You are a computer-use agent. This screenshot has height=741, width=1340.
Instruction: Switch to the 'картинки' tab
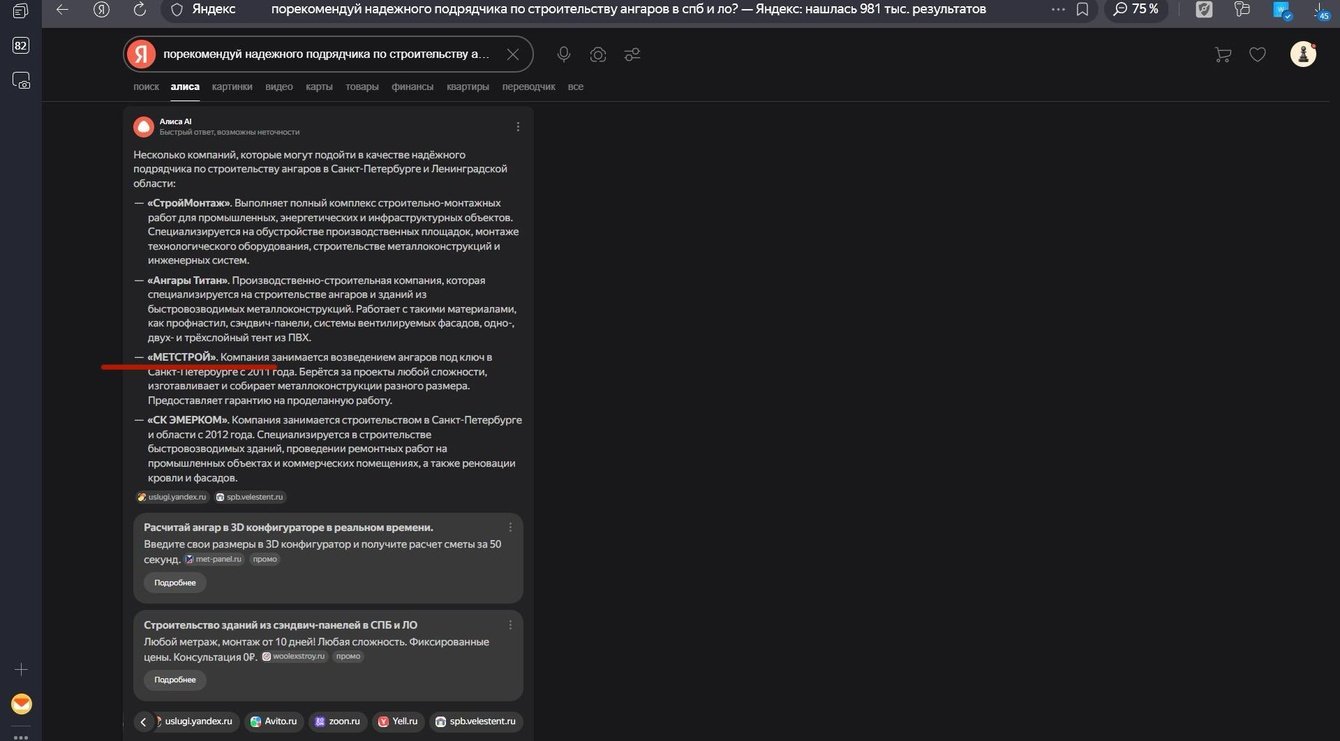[x=232, y=87]
